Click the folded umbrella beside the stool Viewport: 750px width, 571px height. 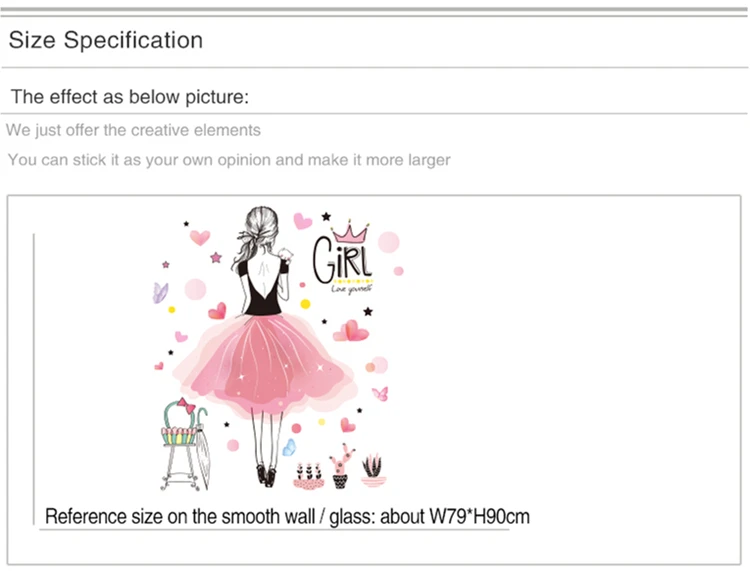tap(203, 449)
